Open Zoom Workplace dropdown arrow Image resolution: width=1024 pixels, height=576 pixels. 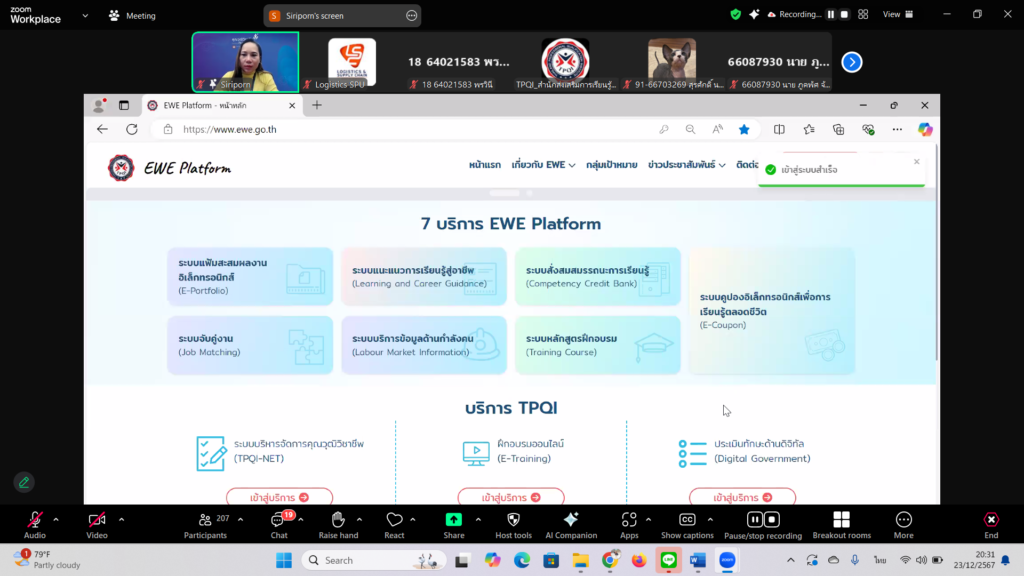click(x=85, y=16)
